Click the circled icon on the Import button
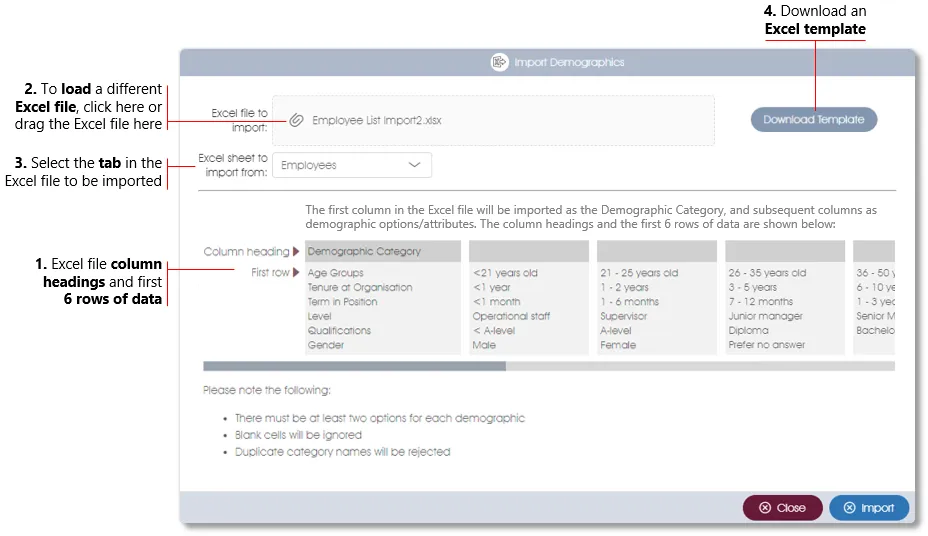928x536 pixels. click(849, 508)
